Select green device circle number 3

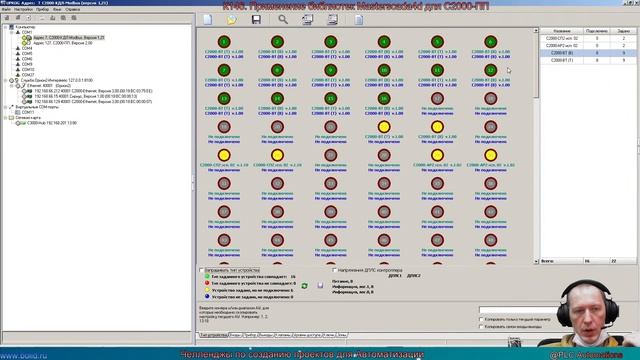(x=331, y=42)
